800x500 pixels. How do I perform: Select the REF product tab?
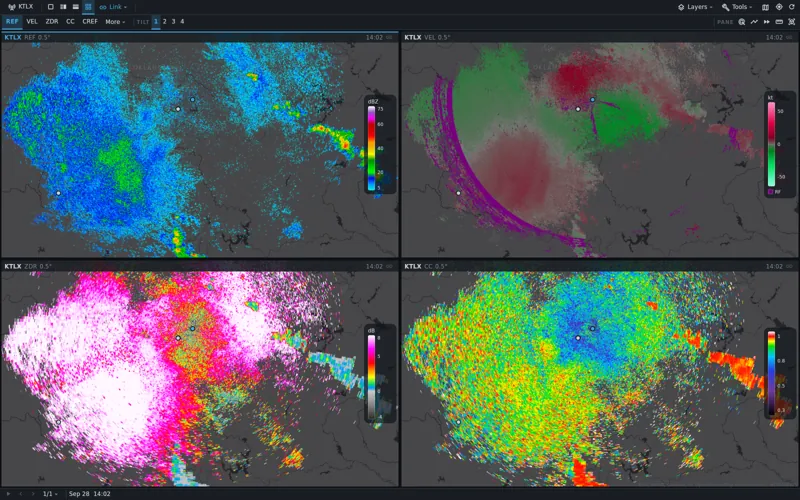pos(12,22)
